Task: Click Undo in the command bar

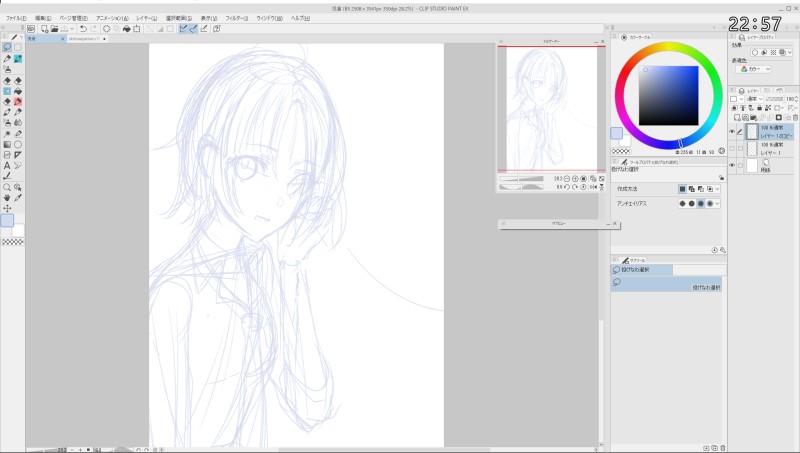Action: 83,29
